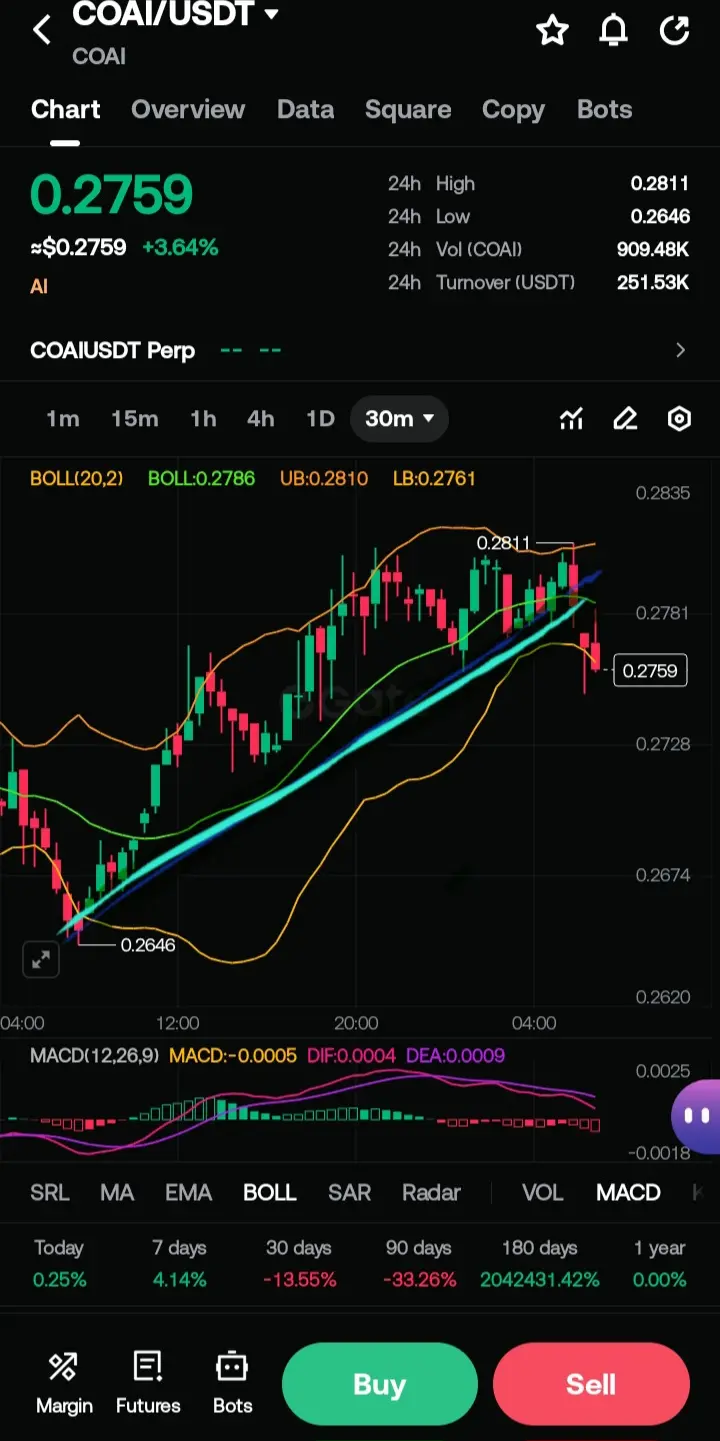720x1441 pixels.
Task: Open Margin trading
Action: (64, 1384)
